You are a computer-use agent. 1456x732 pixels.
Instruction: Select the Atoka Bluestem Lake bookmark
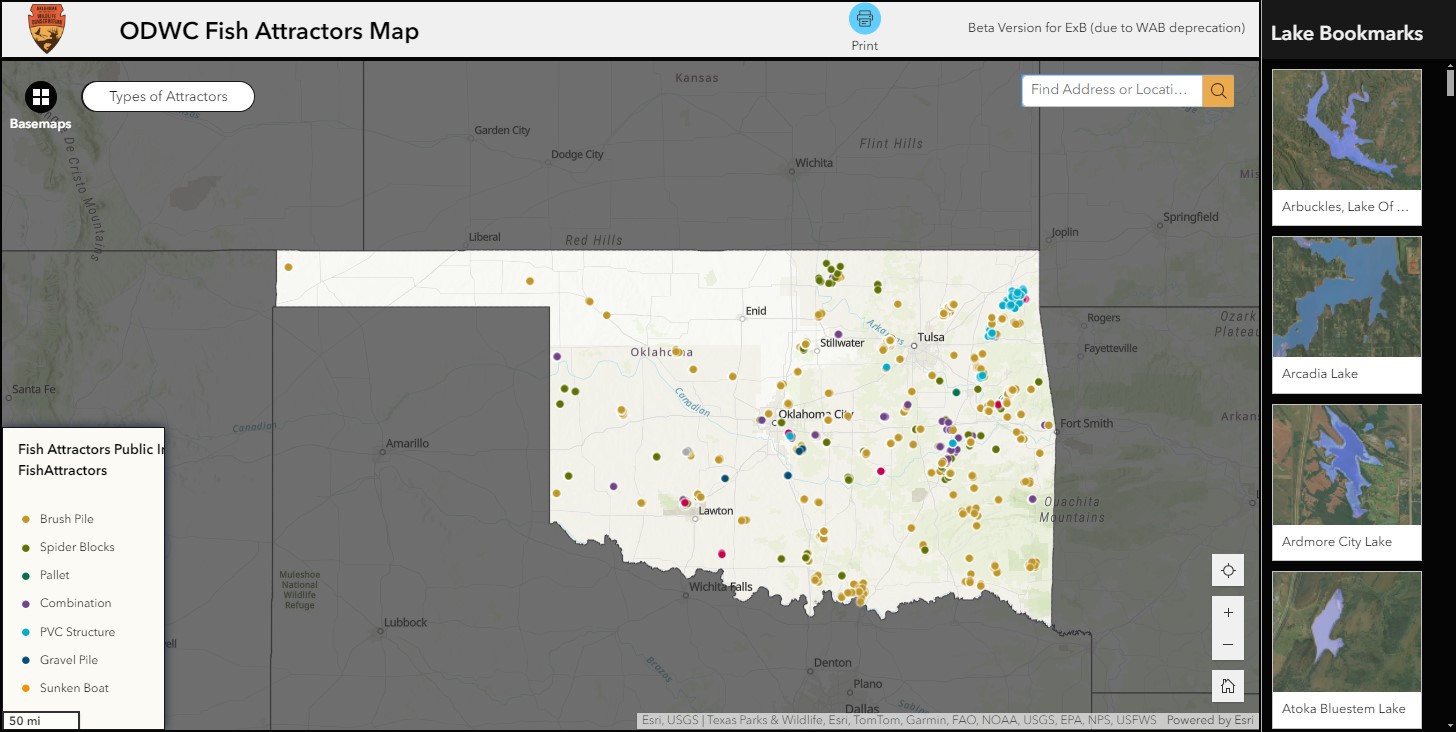pyautogui.click(x=1346, y=632)
